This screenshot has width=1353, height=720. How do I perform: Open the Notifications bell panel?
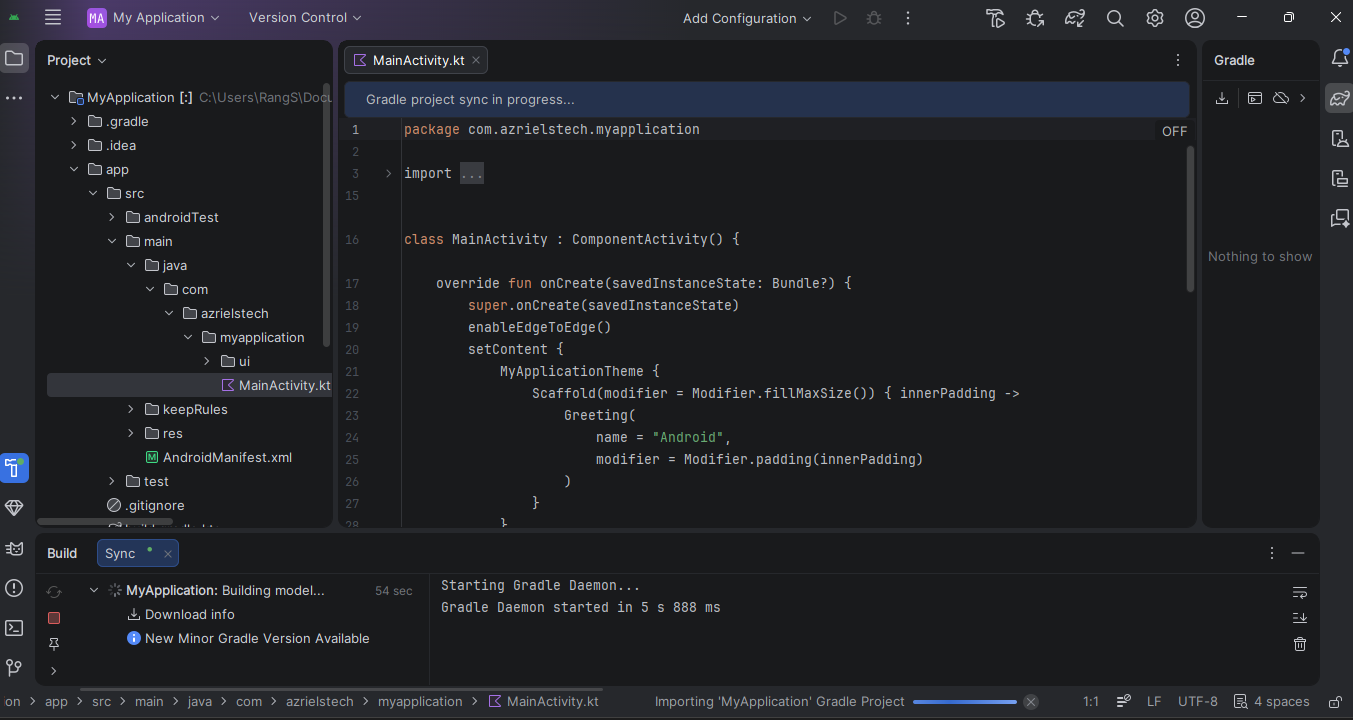(1340, 59)
